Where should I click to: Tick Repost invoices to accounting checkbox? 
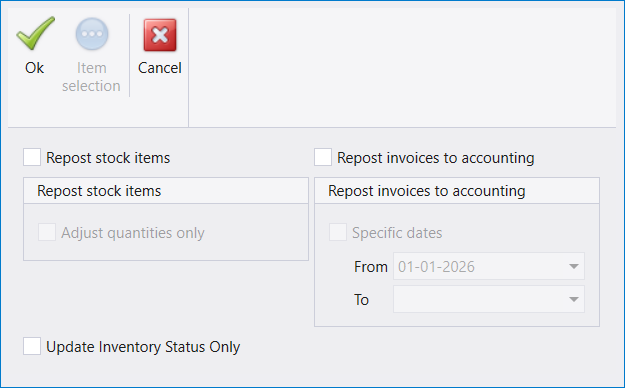click(x=323, y=157)
